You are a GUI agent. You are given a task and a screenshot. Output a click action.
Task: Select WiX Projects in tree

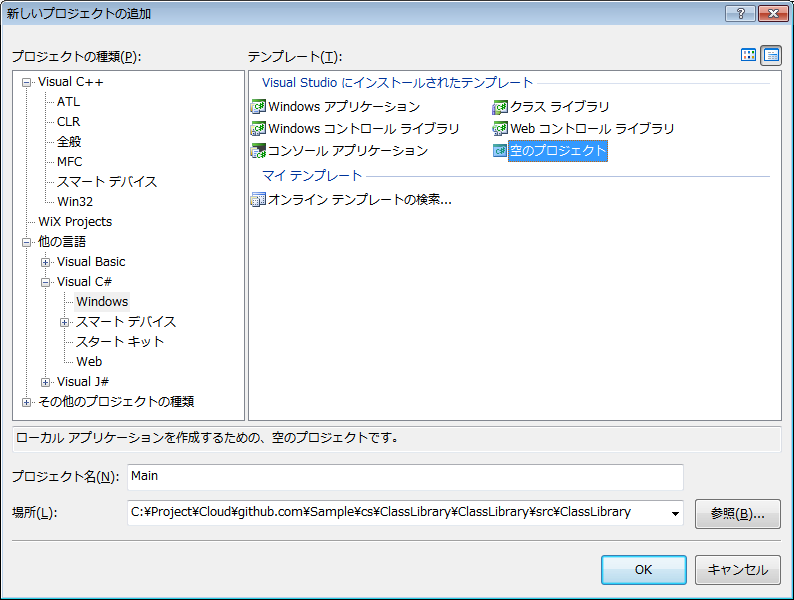tap(75, 222)
